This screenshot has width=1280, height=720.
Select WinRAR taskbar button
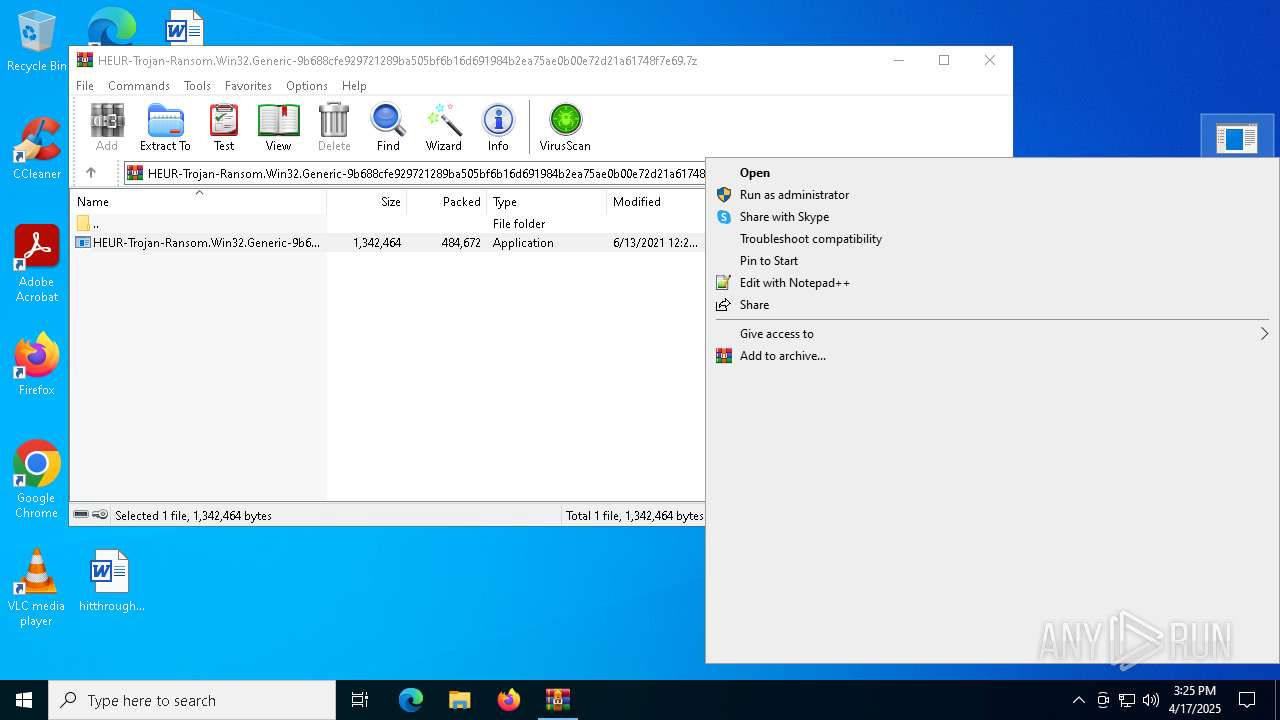pos(558,700)
